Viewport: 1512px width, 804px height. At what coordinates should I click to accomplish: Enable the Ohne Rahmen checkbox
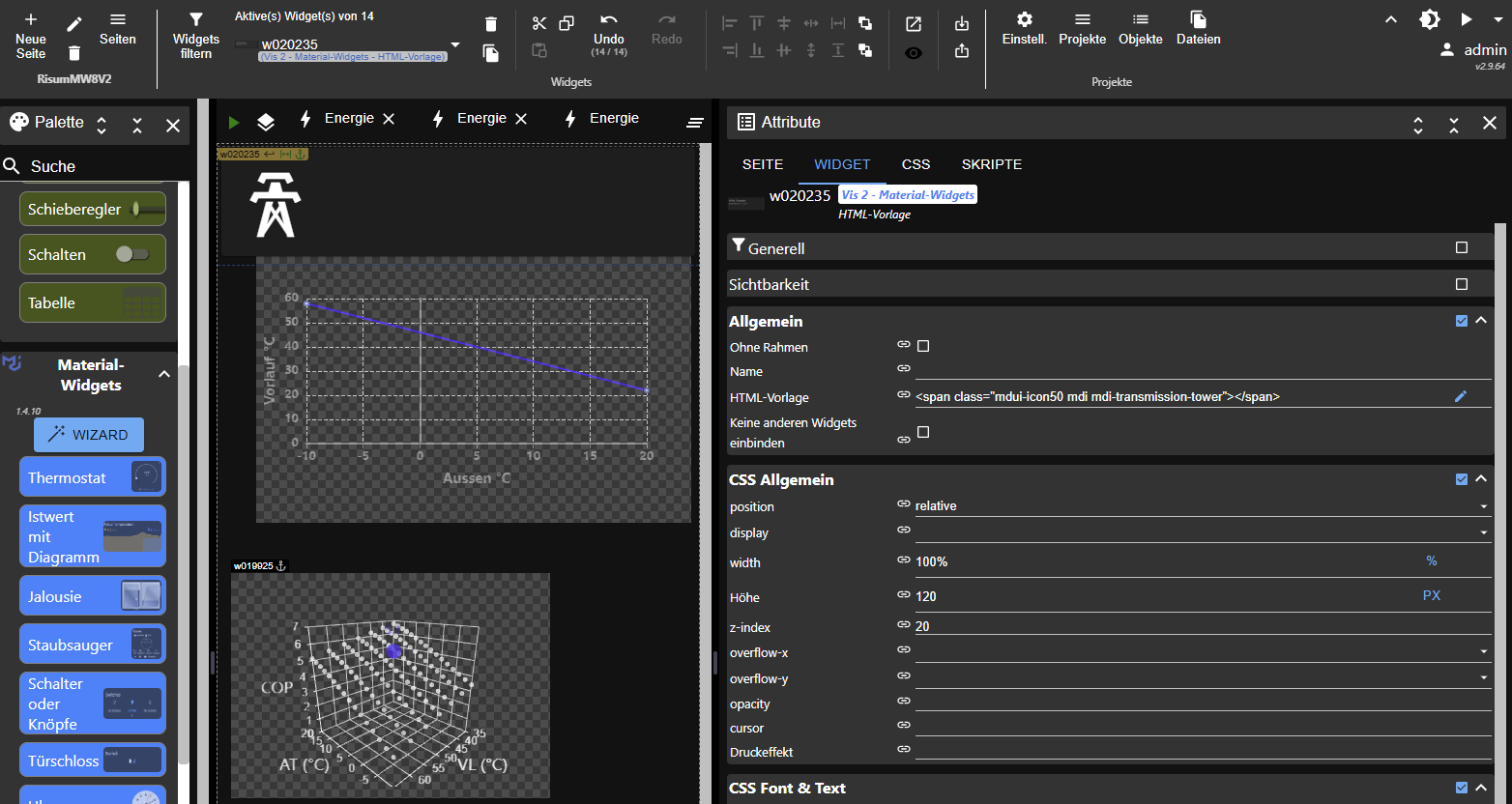click(x=923, y=346)
